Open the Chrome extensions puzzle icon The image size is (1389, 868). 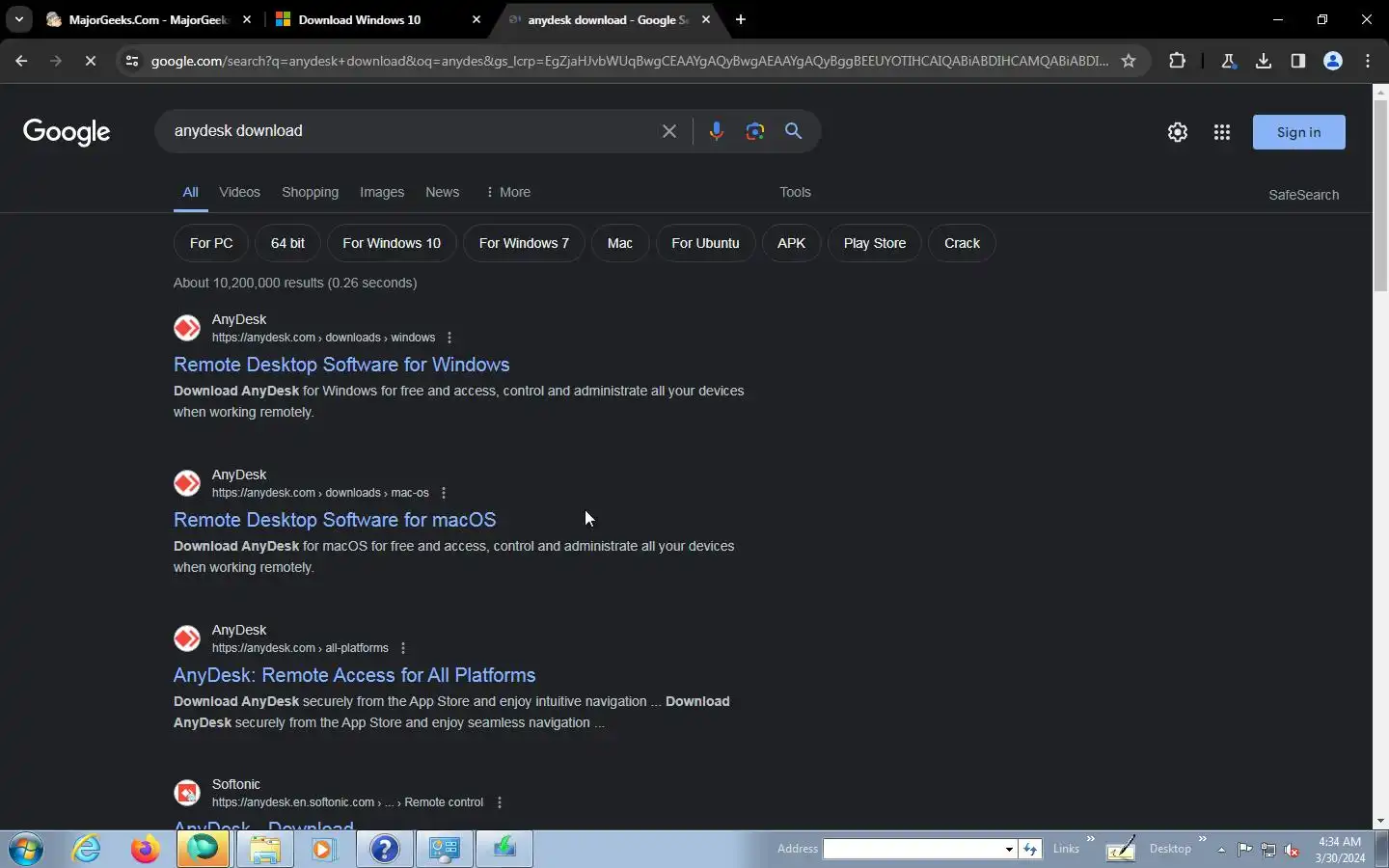(1177, 61)
